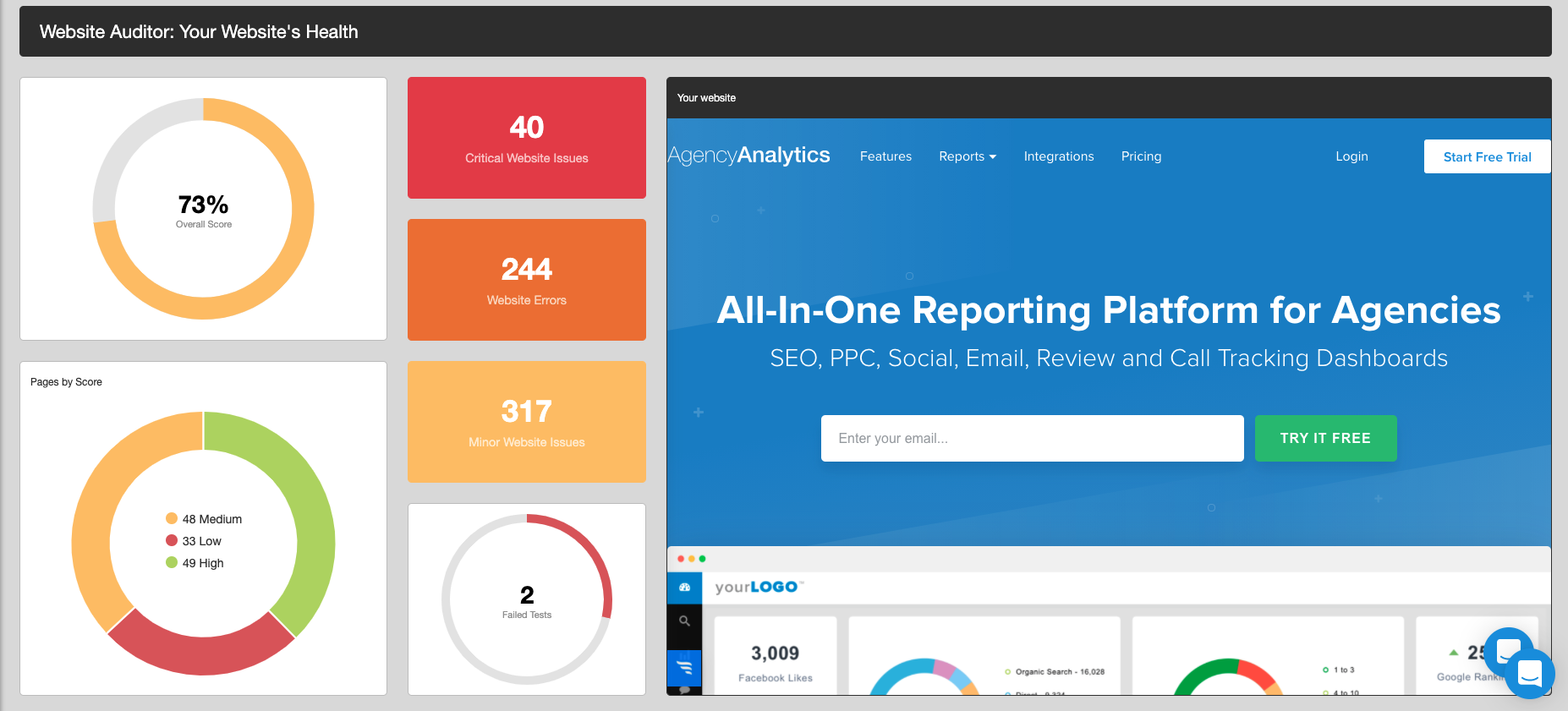Viewport: 1568px width, 711px height.
Task: Click the TRY IT FREE button
Action: (x=1325, y=438)
